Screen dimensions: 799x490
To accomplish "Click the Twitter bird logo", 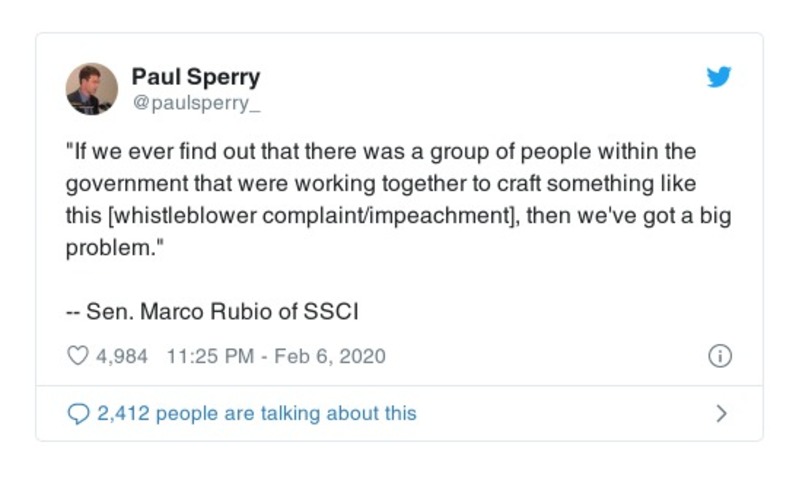I will pyautogui.click(x=719, y=77).
